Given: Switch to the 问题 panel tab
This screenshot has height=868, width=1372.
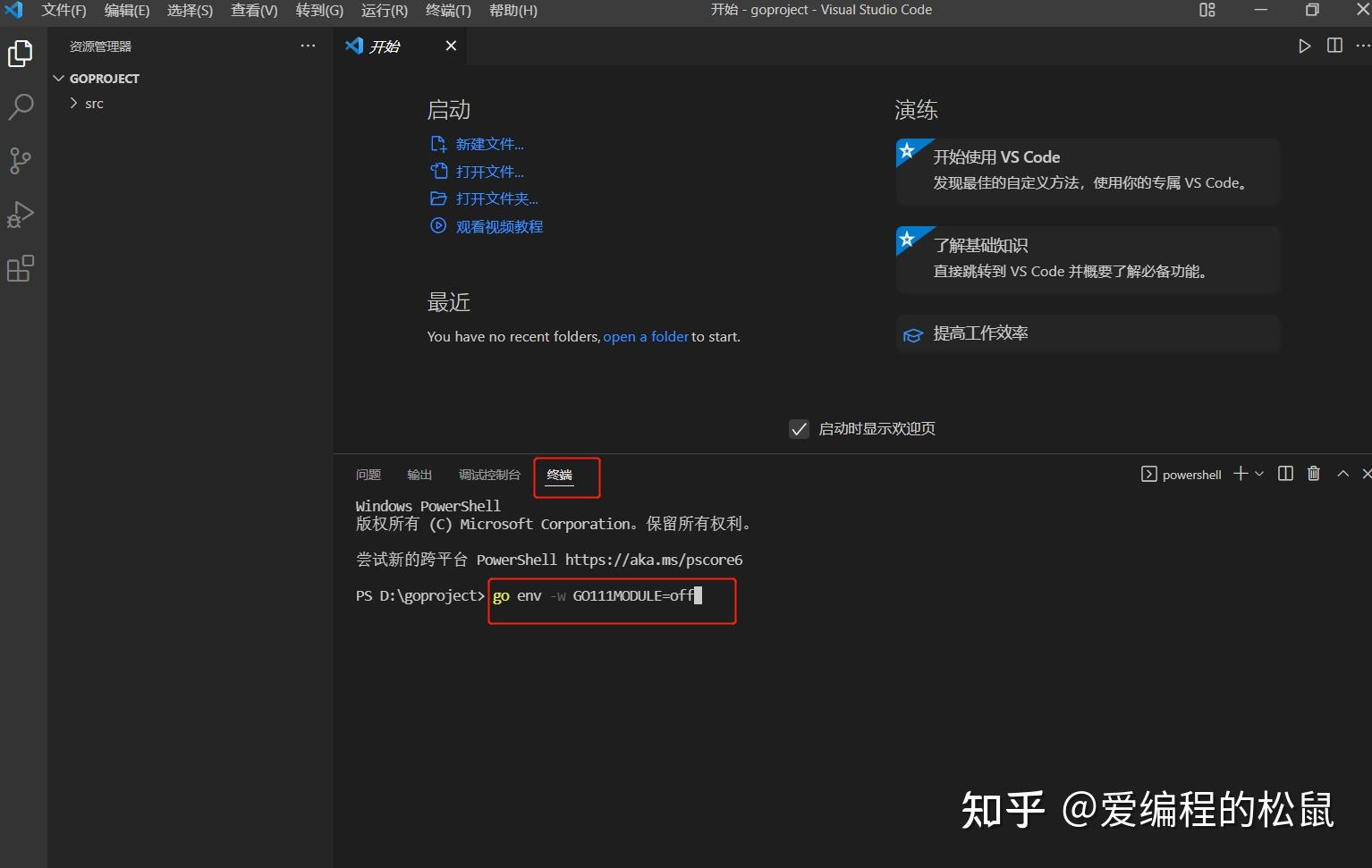Looking at the screenshot, I should coord(368,475).
